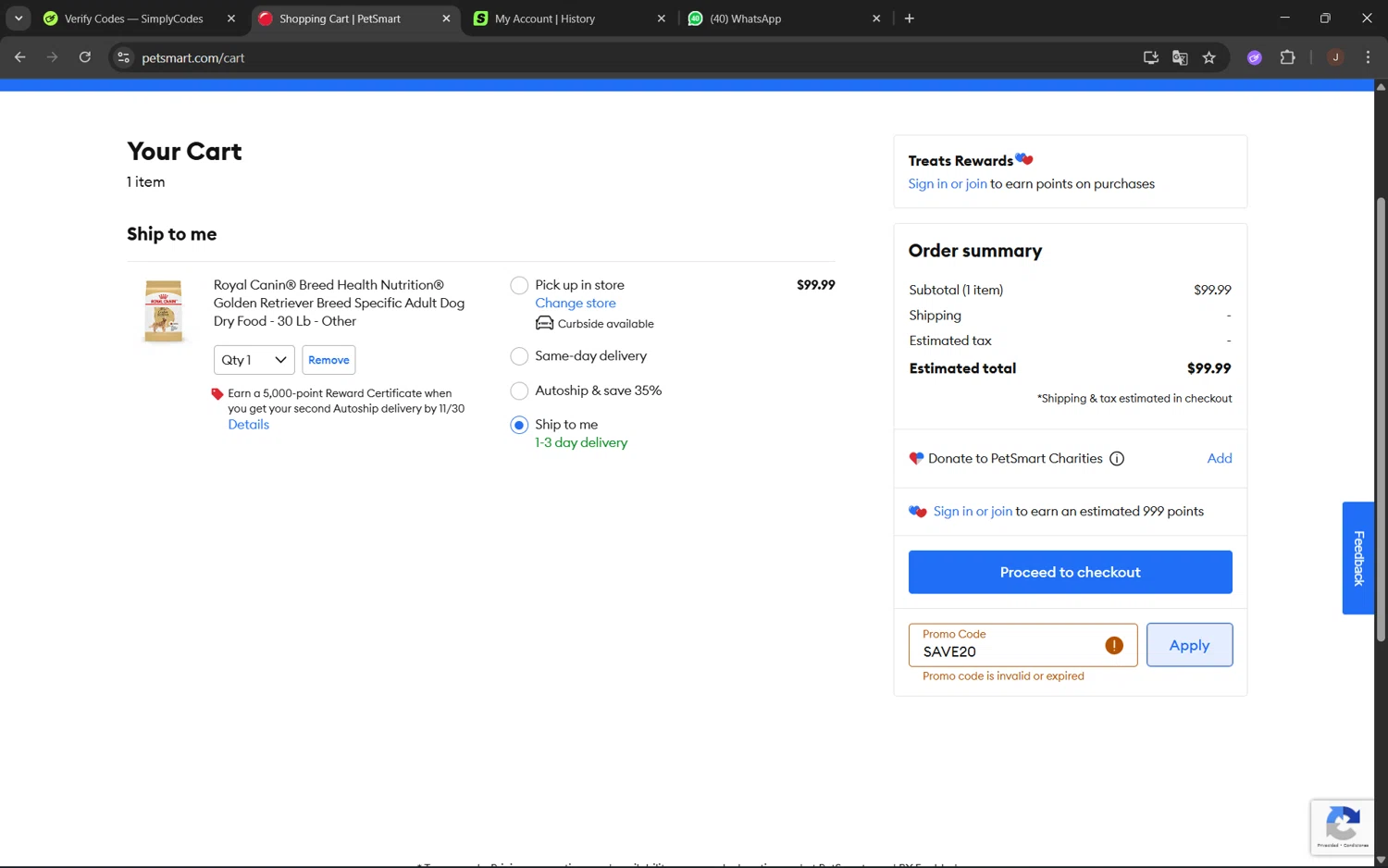
Task: Close the Verify Codes SimplyCodes tab
Action: point(231,19)
